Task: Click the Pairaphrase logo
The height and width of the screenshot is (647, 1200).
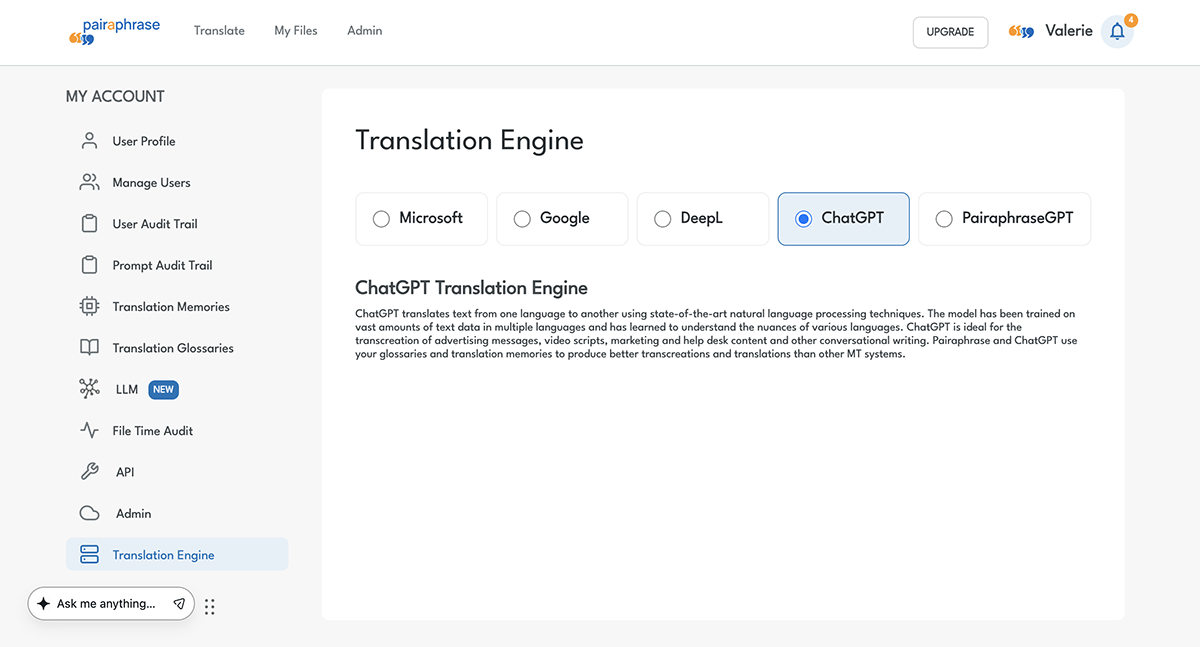Action: pos(113,31)
